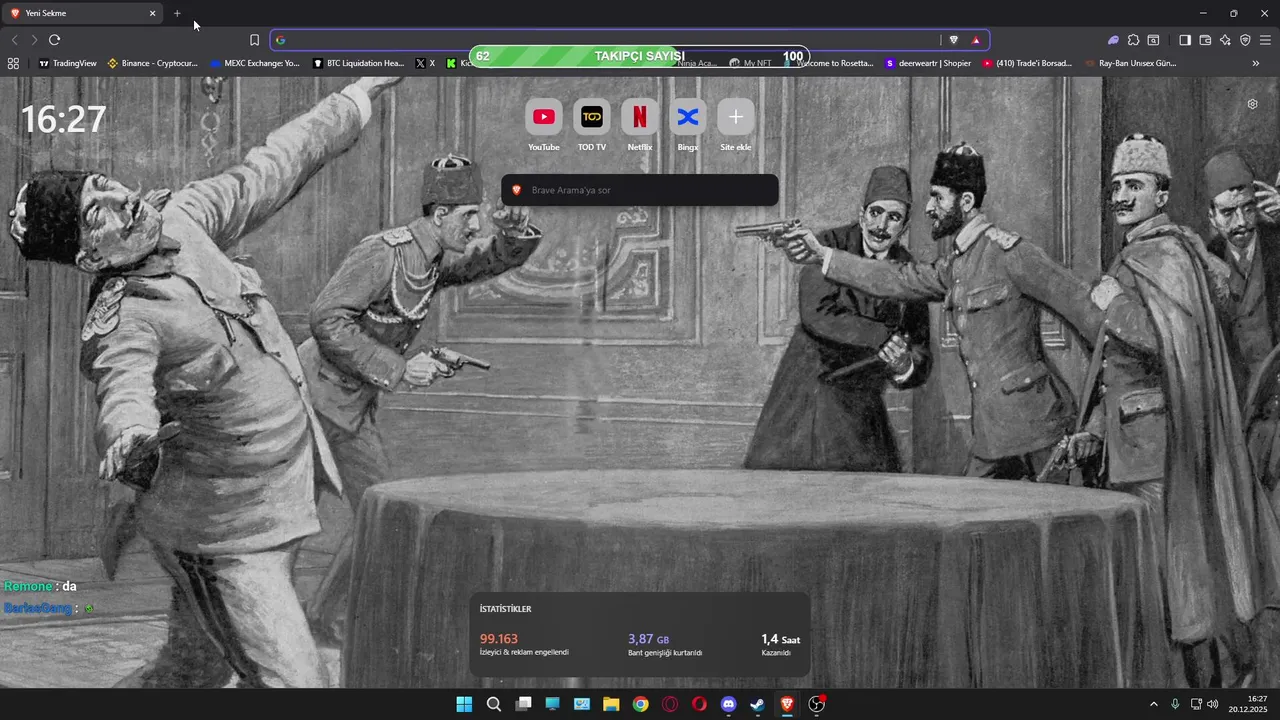Open the Google search engine icon in address bar
This screenshot has height=720, width=1280.
pos(280,40)
